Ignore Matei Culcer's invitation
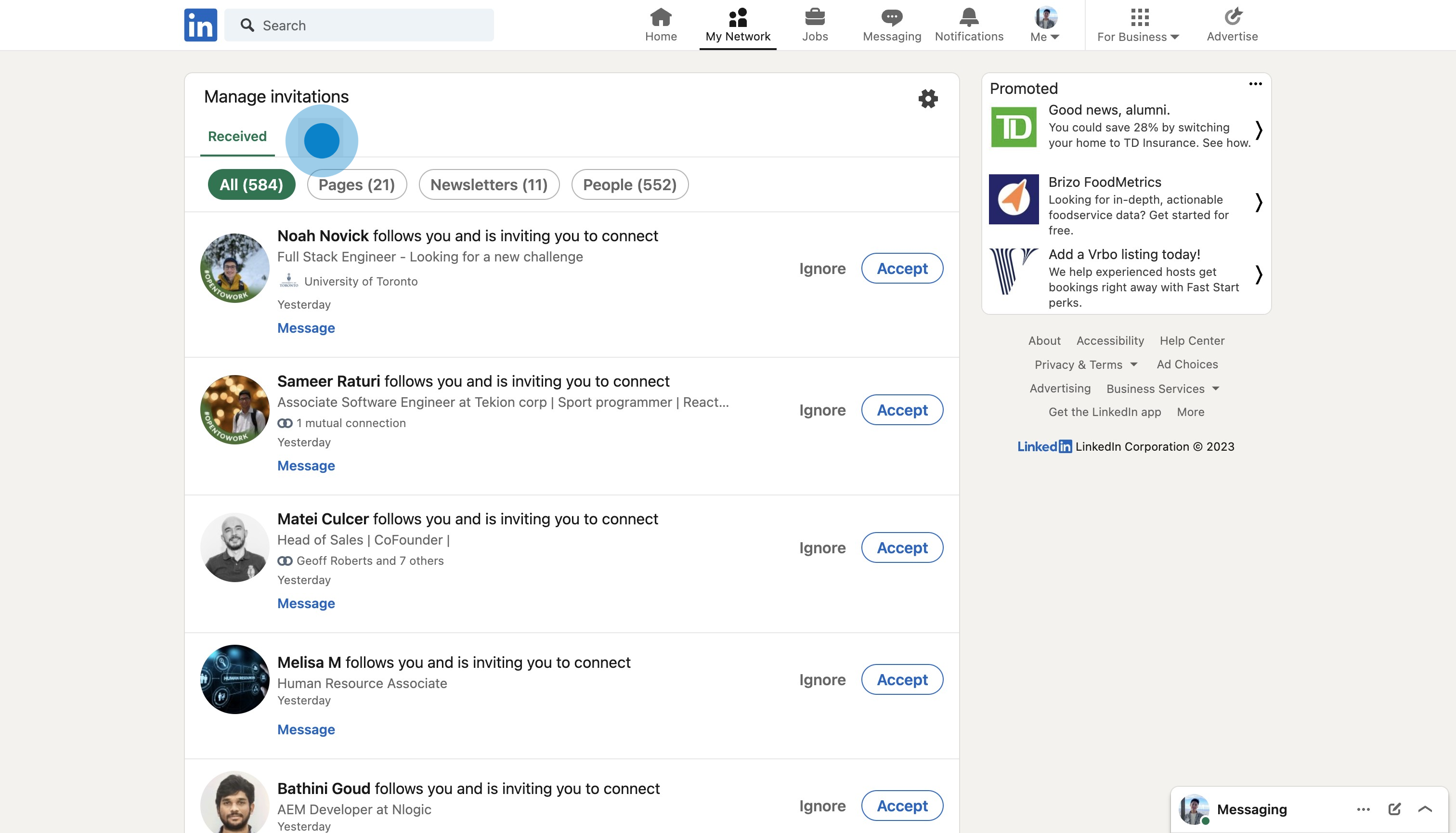1456x833 pixels. (822, 547)
